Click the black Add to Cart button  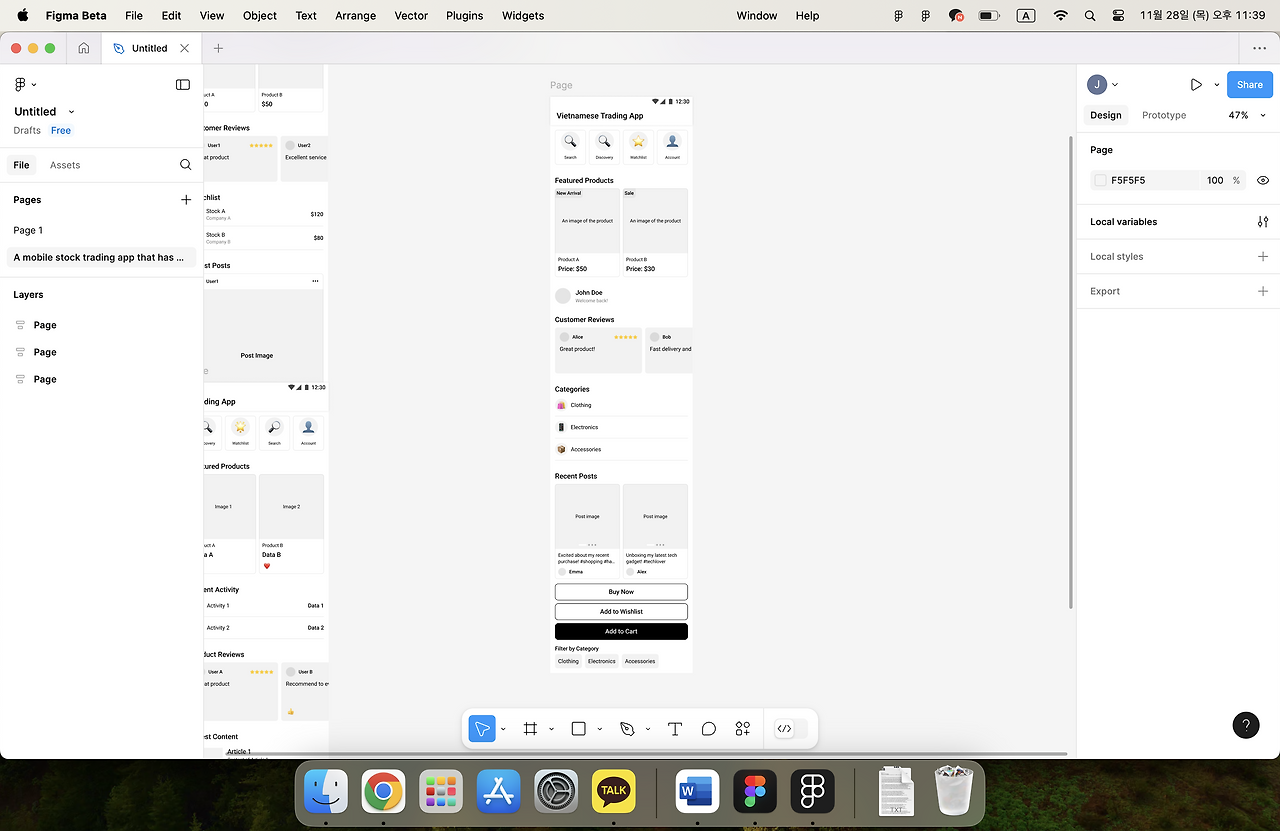[x=621, y=632]
